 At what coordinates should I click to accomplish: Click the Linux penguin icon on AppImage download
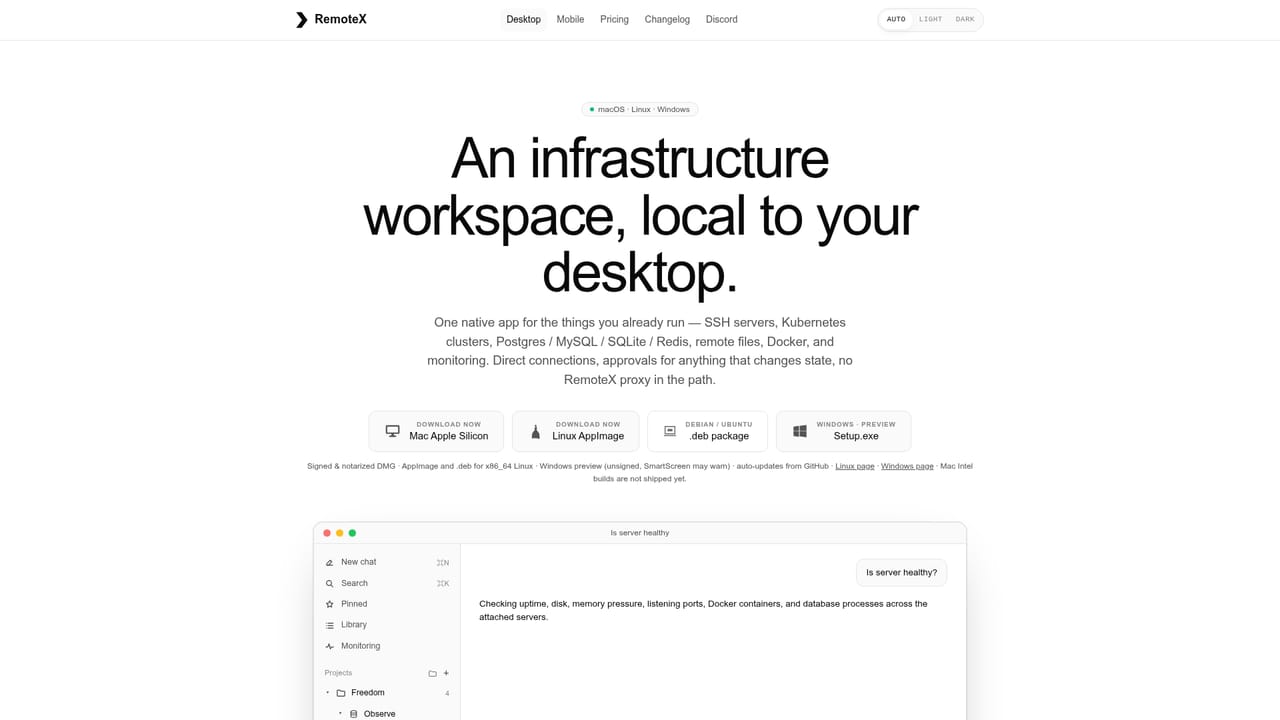535,431
